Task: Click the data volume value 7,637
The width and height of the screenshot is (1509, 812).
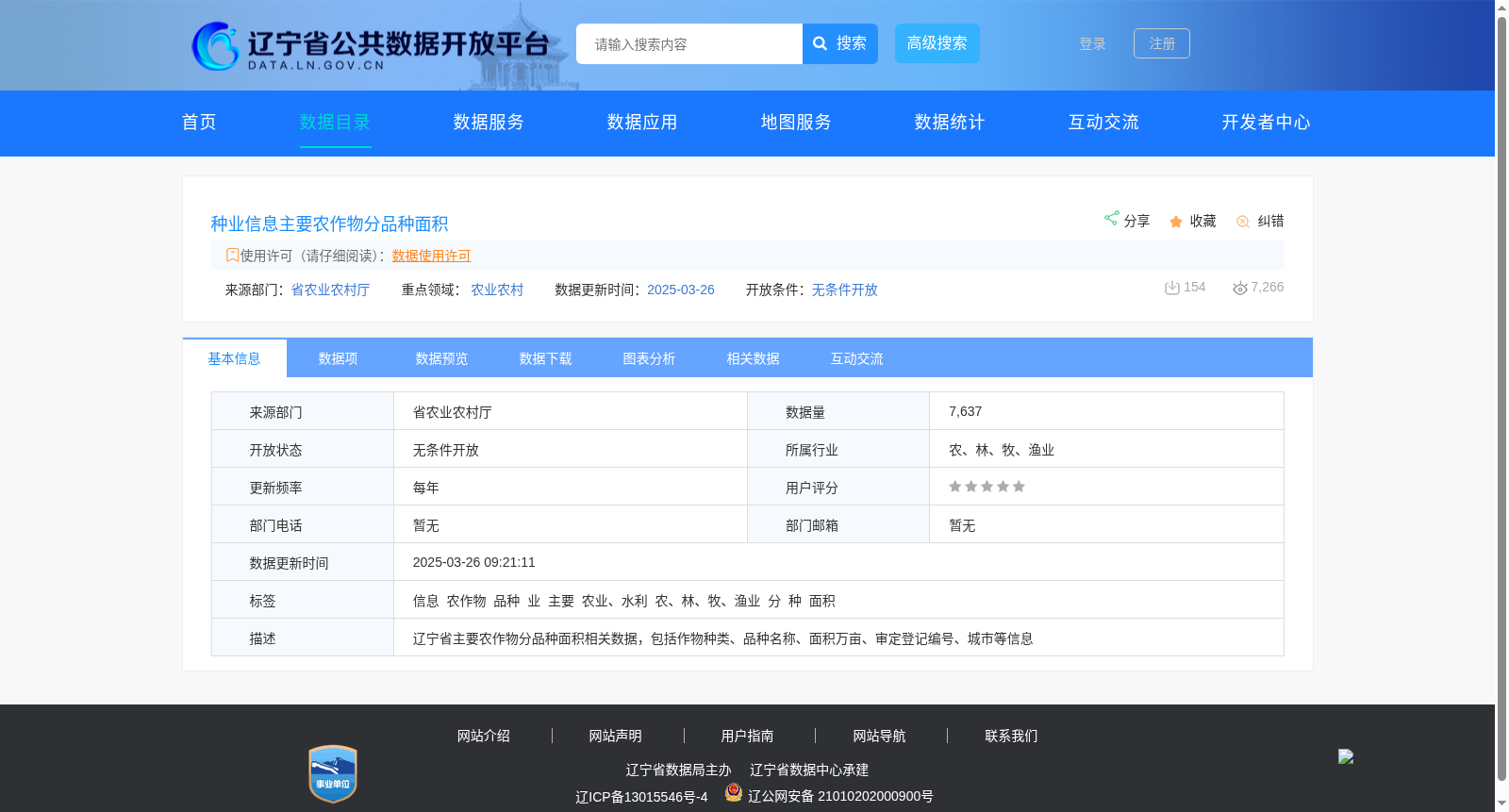Action: (x=966, y=411)
